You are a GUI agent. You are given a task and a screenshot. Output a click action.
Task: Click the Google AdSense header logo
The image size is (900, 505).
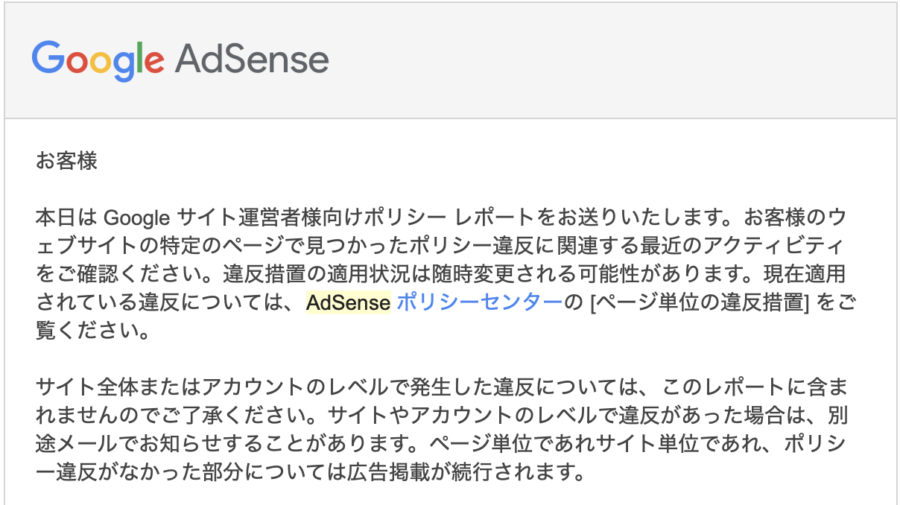tap(180, 60)
